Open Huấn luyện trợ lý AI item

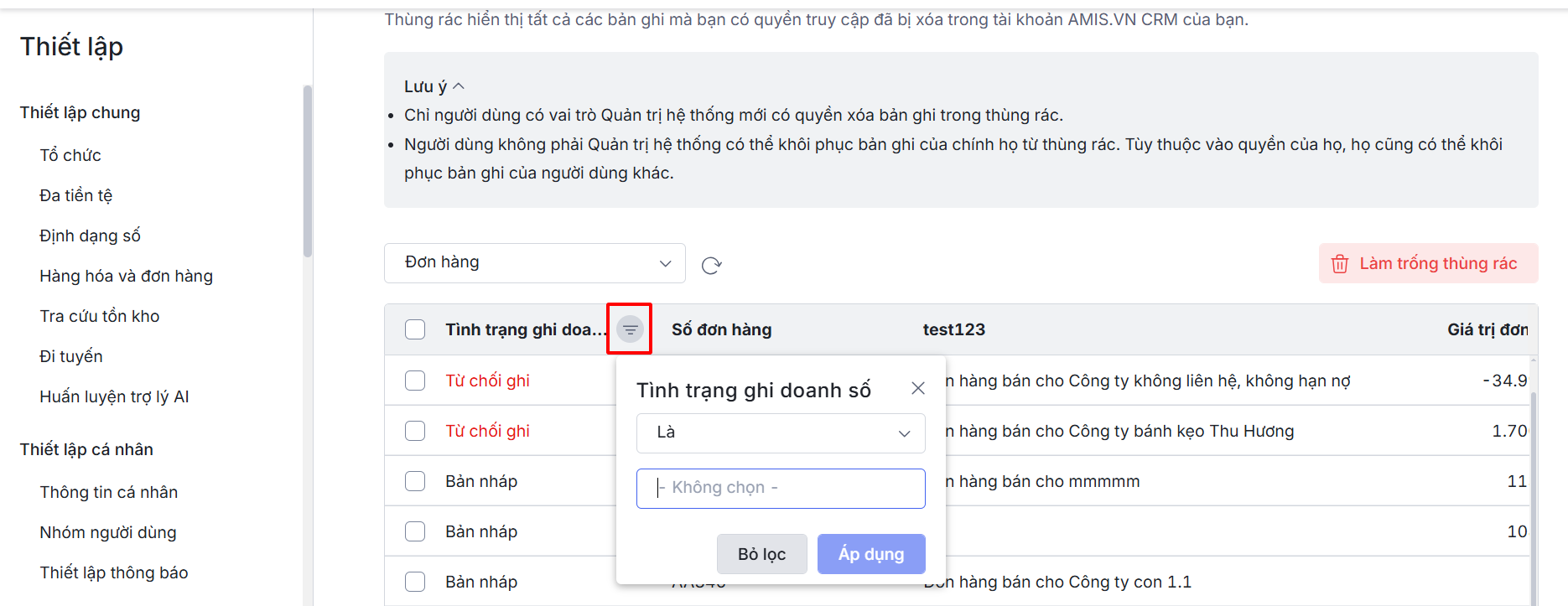(114, 396)
